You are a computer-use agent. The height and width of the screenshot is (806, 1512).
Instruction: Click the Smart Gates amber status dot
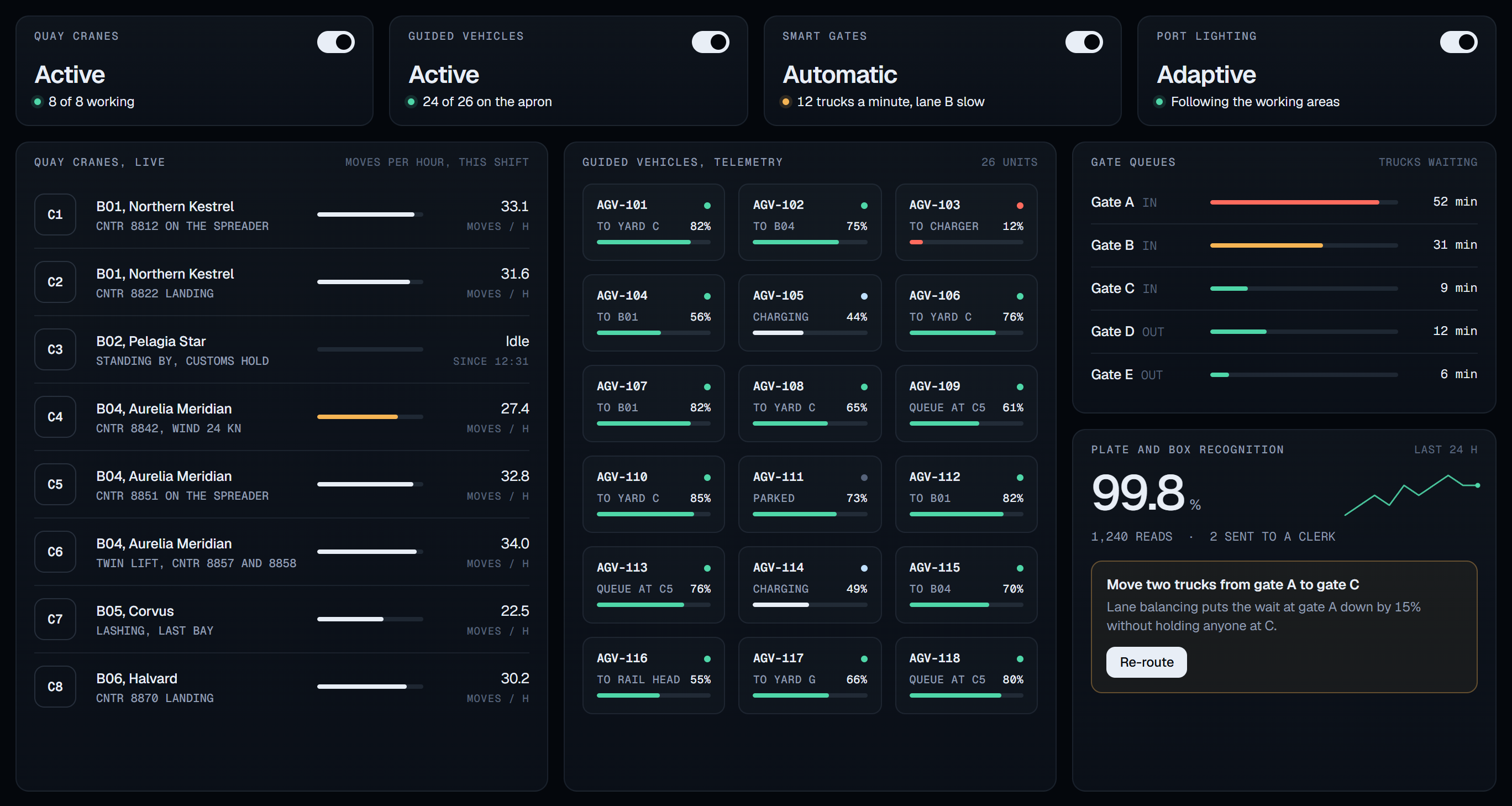785,102
